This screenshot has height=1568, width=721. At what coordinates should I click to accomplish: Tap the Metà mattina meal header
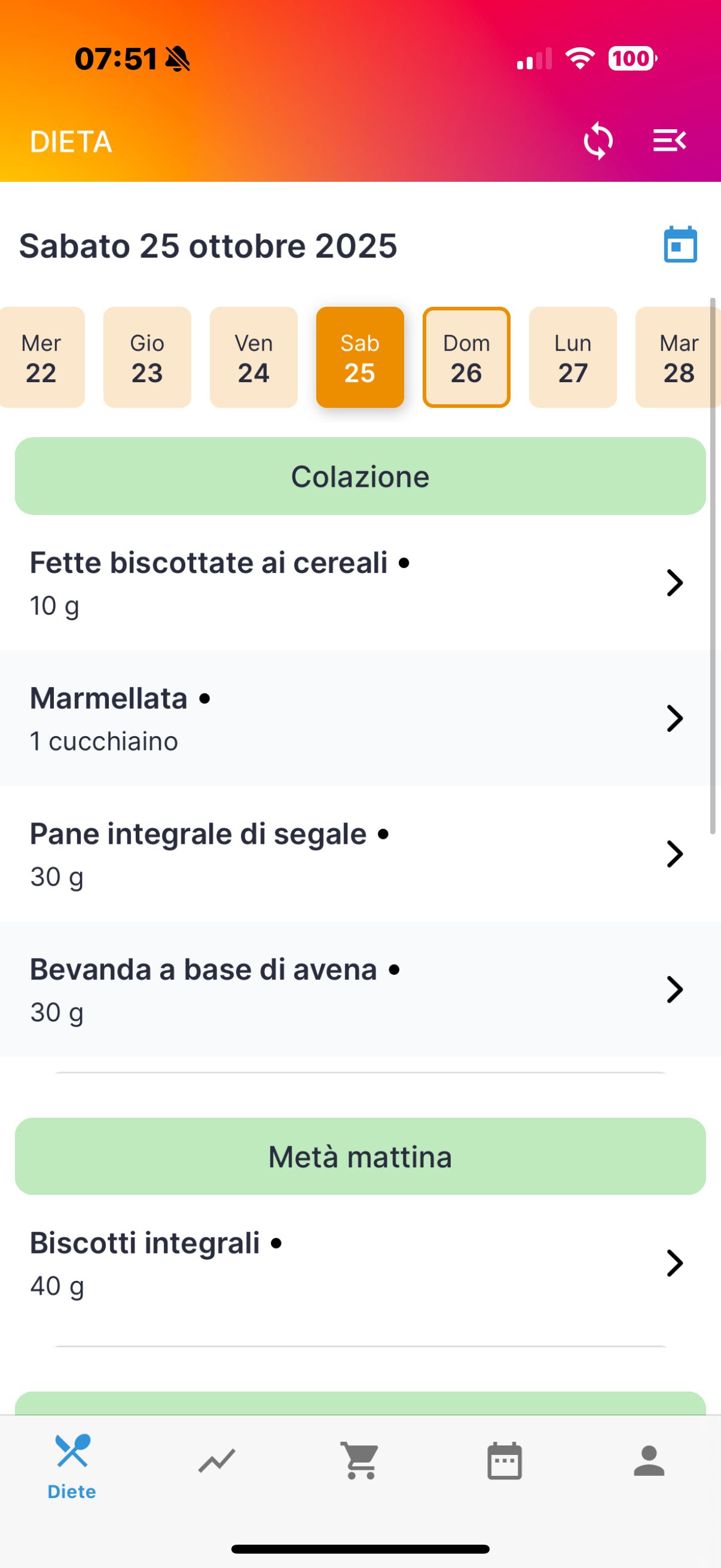click(x=360, y=1157)
